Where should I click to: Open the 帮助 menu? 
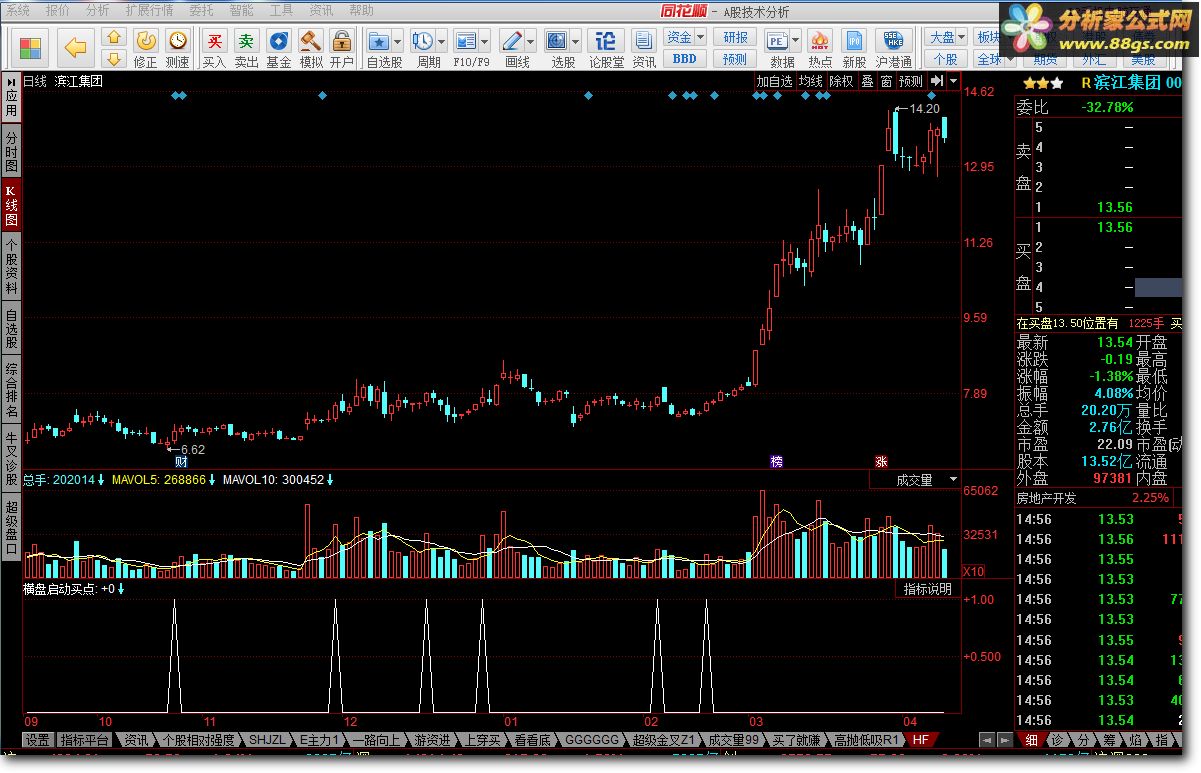click(x=361, y=10)
